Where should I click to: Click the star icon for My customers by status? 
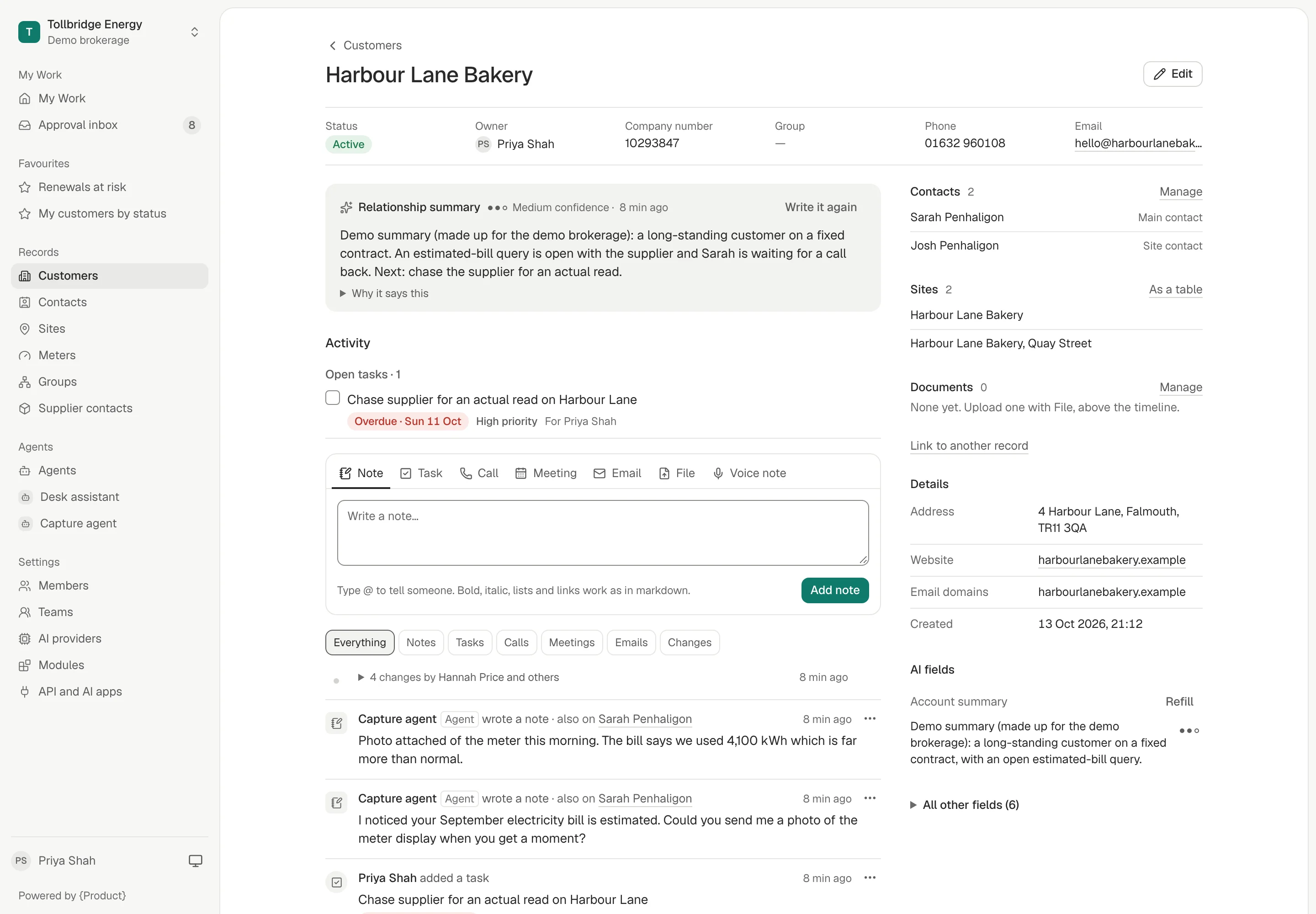[25, 213]
